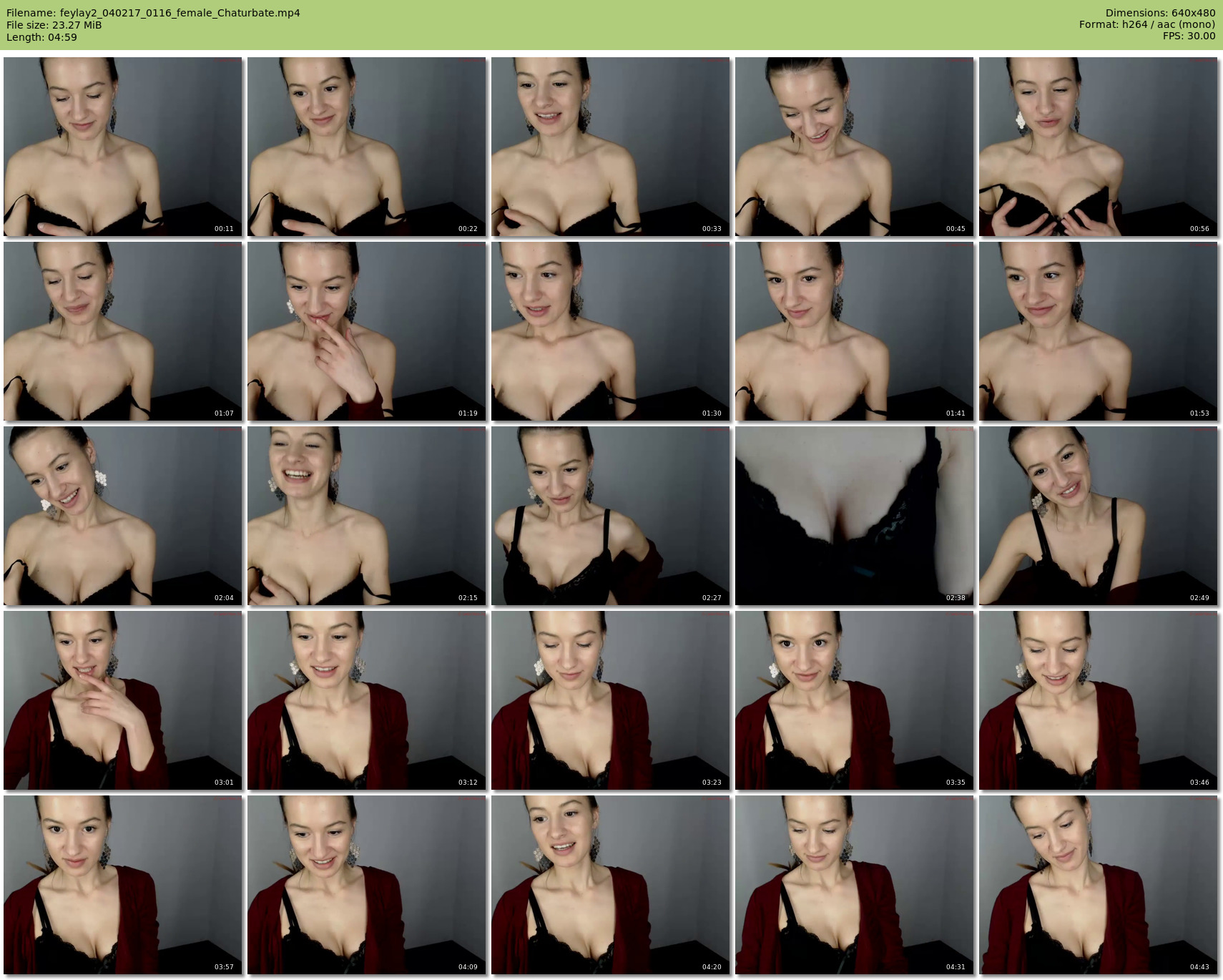This screenshot has width=1223, height=980.
Task: Open the frame marked 03:23
Action: click(611, 700)
